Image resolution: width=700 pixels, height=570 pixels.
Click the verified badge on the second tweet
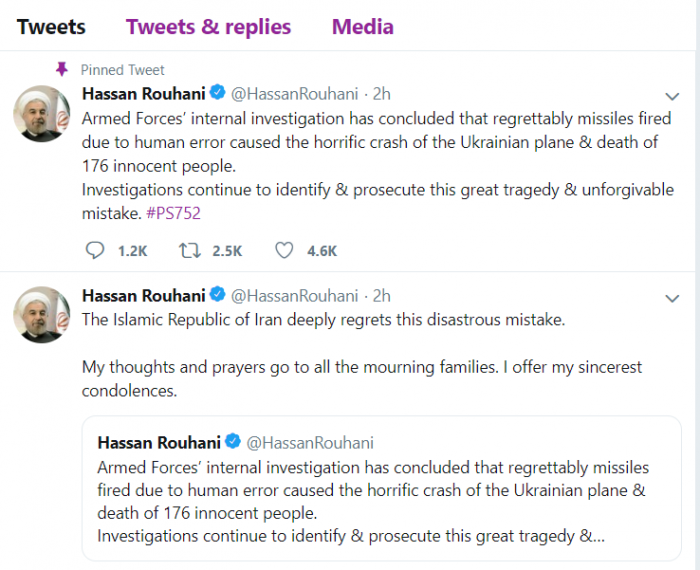(x=217, y=296)
